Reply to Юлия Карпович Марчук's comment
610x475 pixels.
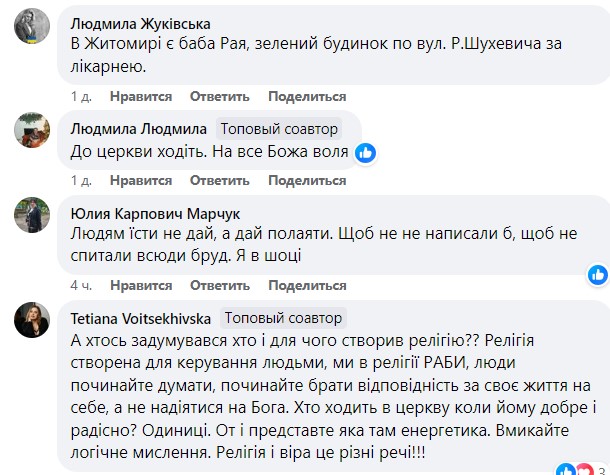pos(219,286)
